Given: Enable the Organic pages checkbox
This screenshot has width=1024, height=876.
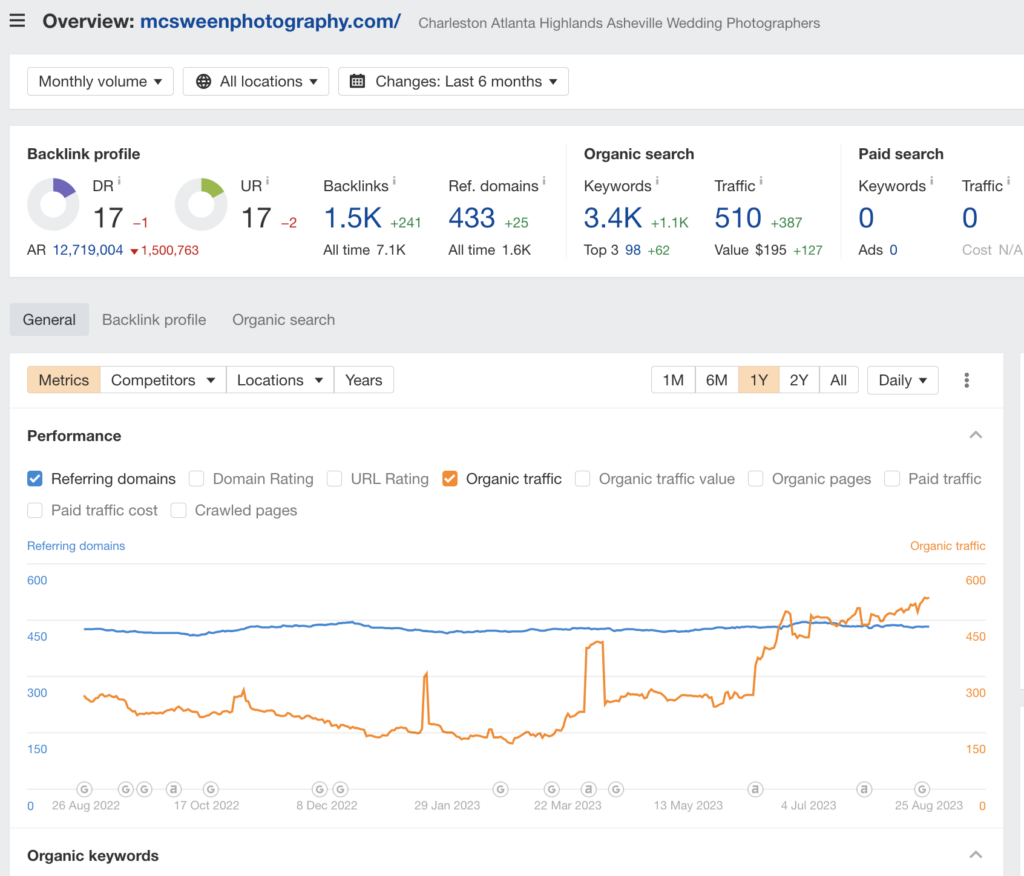Looking at the screenshot, I should (x=756, y=479).
